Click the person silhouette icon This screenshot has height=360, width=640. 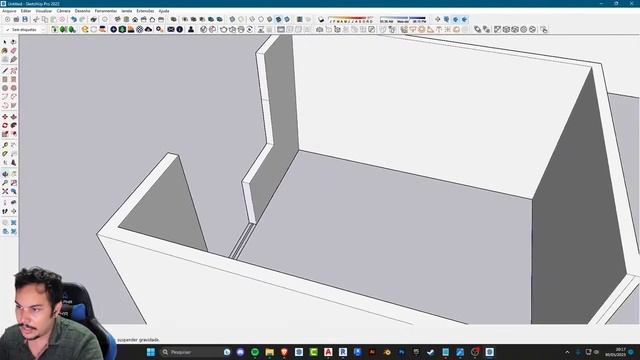(x=191, y=29)
